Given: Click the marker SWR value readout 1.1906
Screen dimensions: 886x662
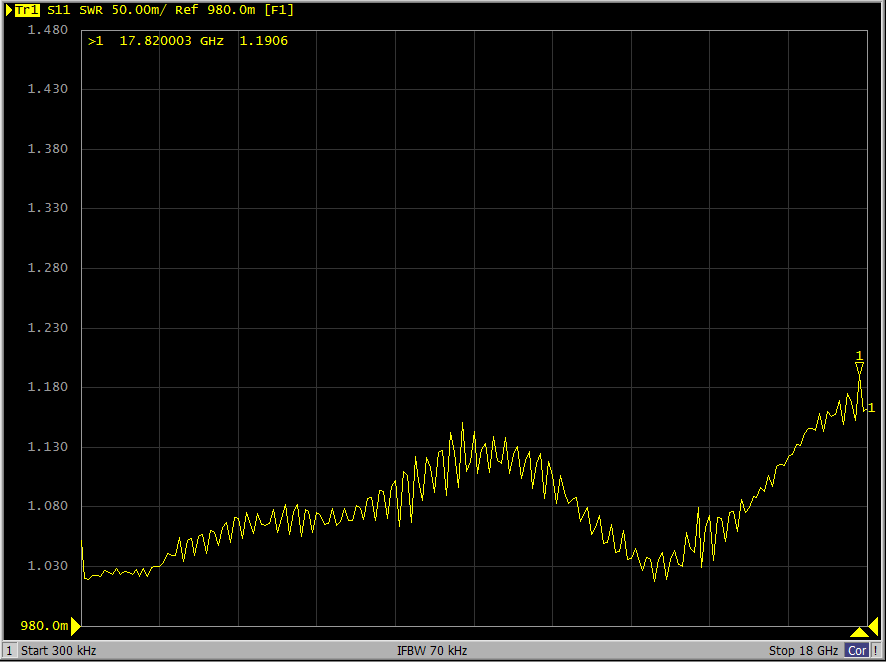Looking at the screenshot, I should 263,41.
